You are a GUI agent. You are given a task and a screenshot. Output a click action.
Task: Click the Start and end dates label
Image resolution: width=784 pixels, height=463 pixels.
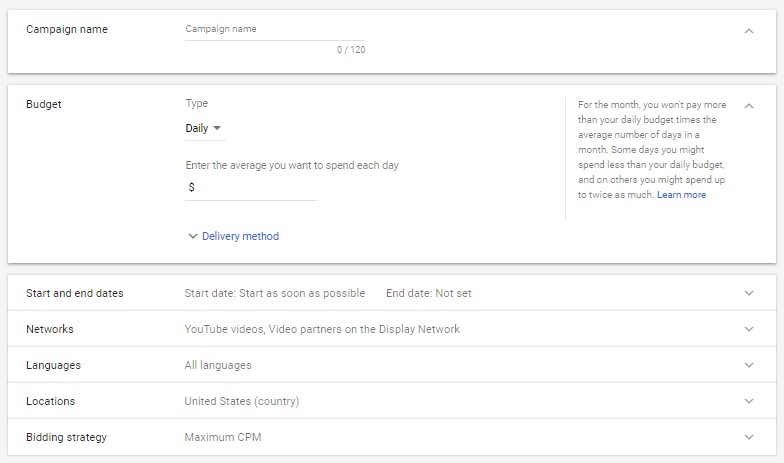[x=75, y=293]
